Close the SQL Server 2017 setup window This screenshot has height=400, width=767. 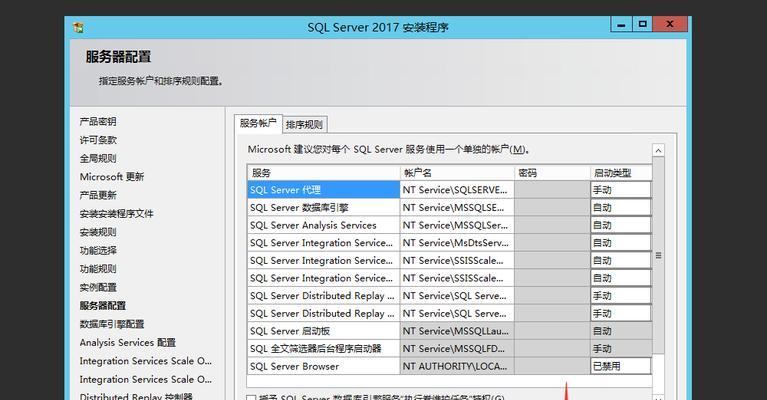point(670,24)
